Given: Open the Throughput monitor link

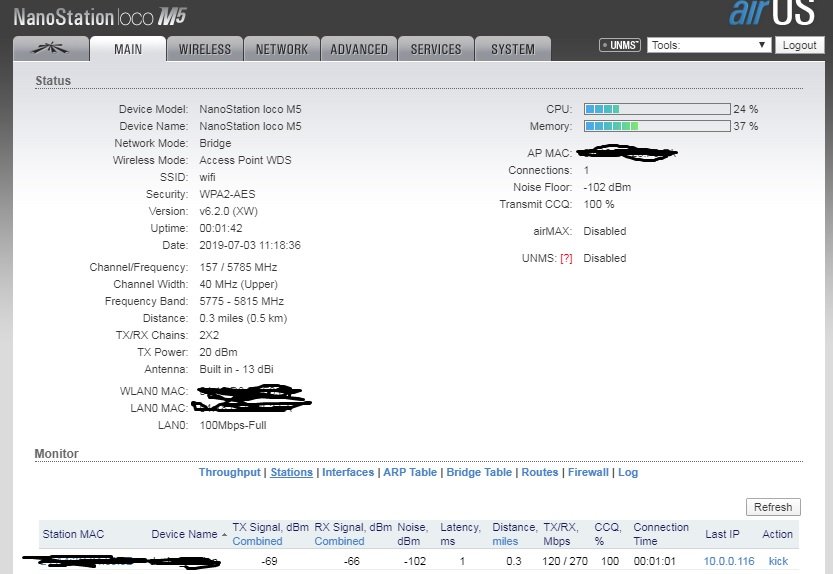Looking at the screenshot, I should [230, 472].
